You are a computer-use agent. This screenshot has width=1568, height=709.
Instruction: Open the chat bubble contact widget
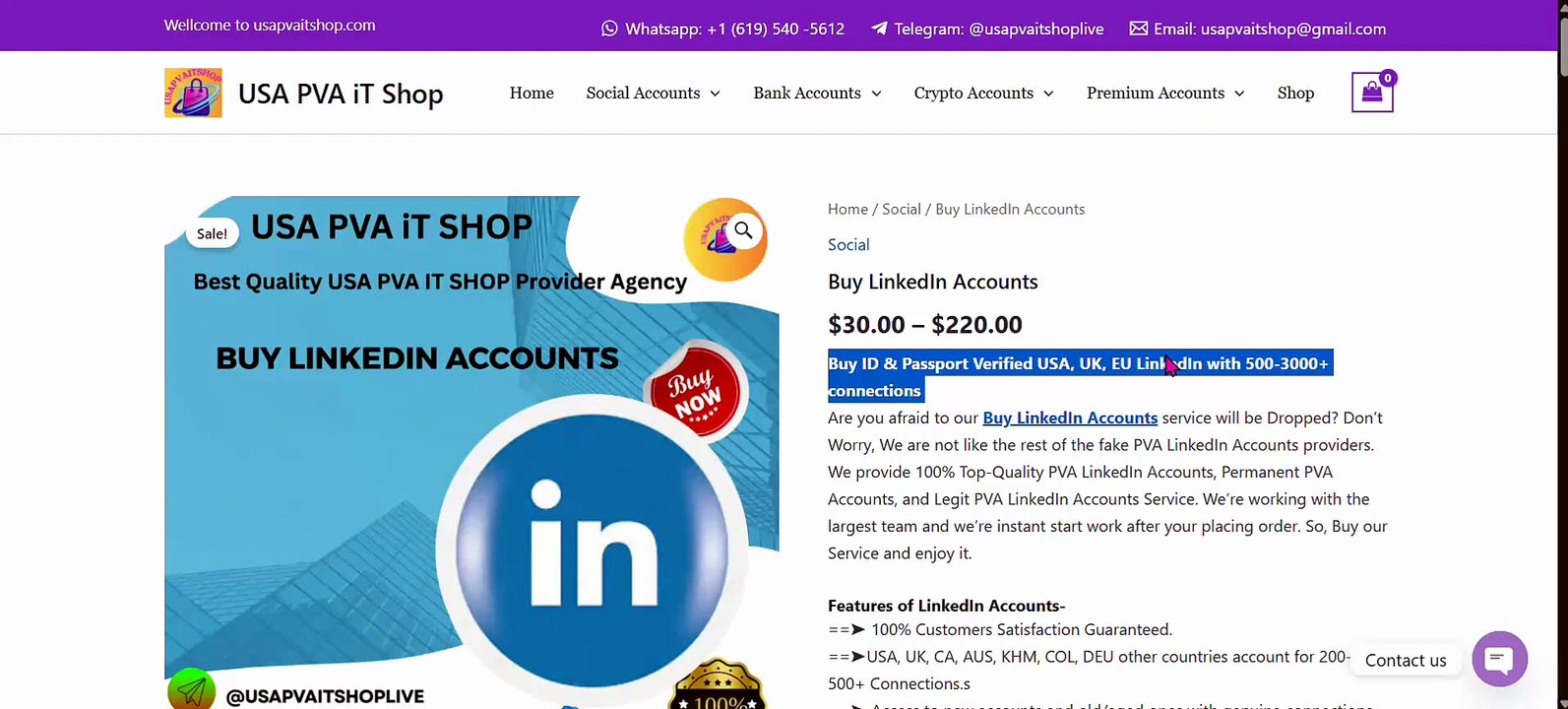(1499, 659)
